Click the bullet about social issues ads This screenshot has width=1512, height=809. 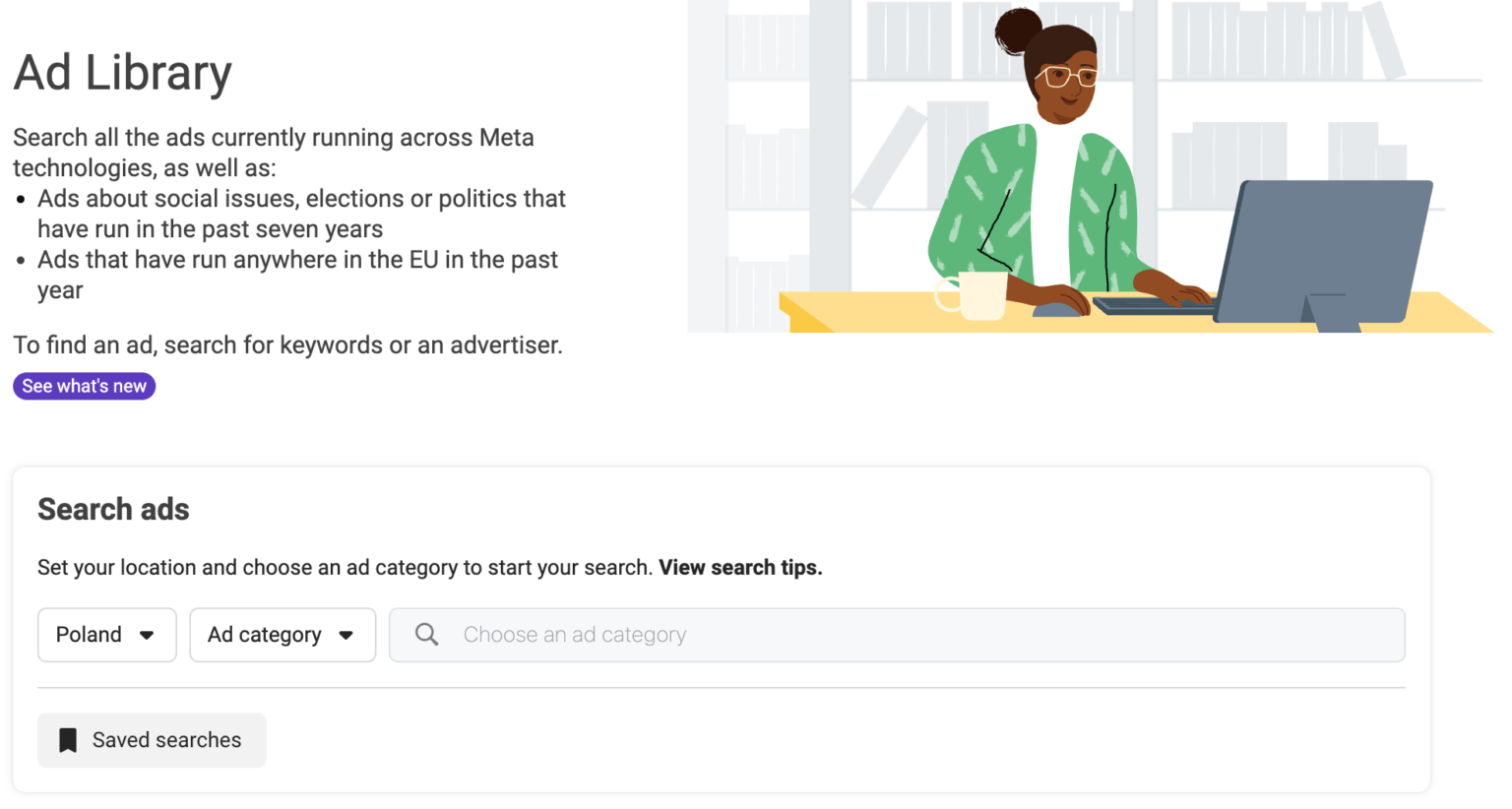[301, 214]
